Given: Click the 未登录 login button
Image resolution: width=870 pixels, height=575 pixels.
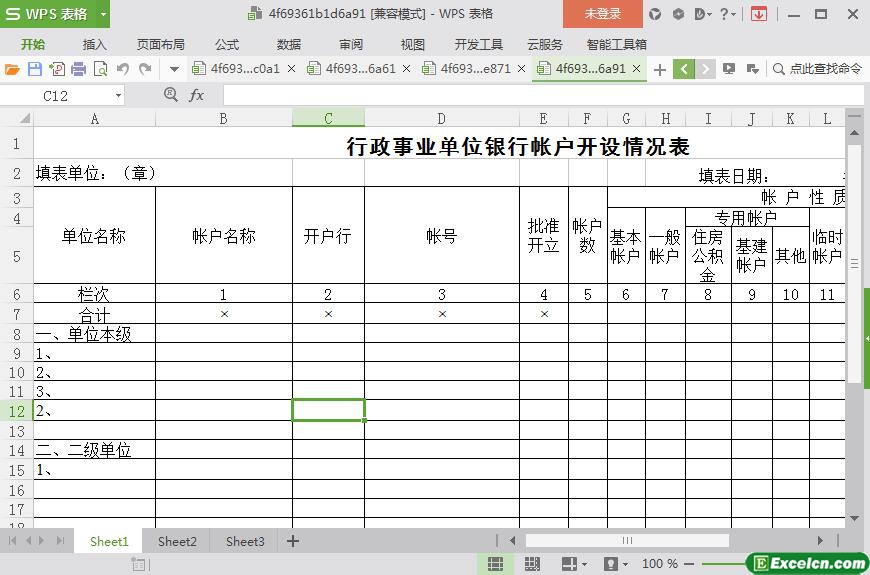Looking at the screenshot, I should click(x=603, y=14).
